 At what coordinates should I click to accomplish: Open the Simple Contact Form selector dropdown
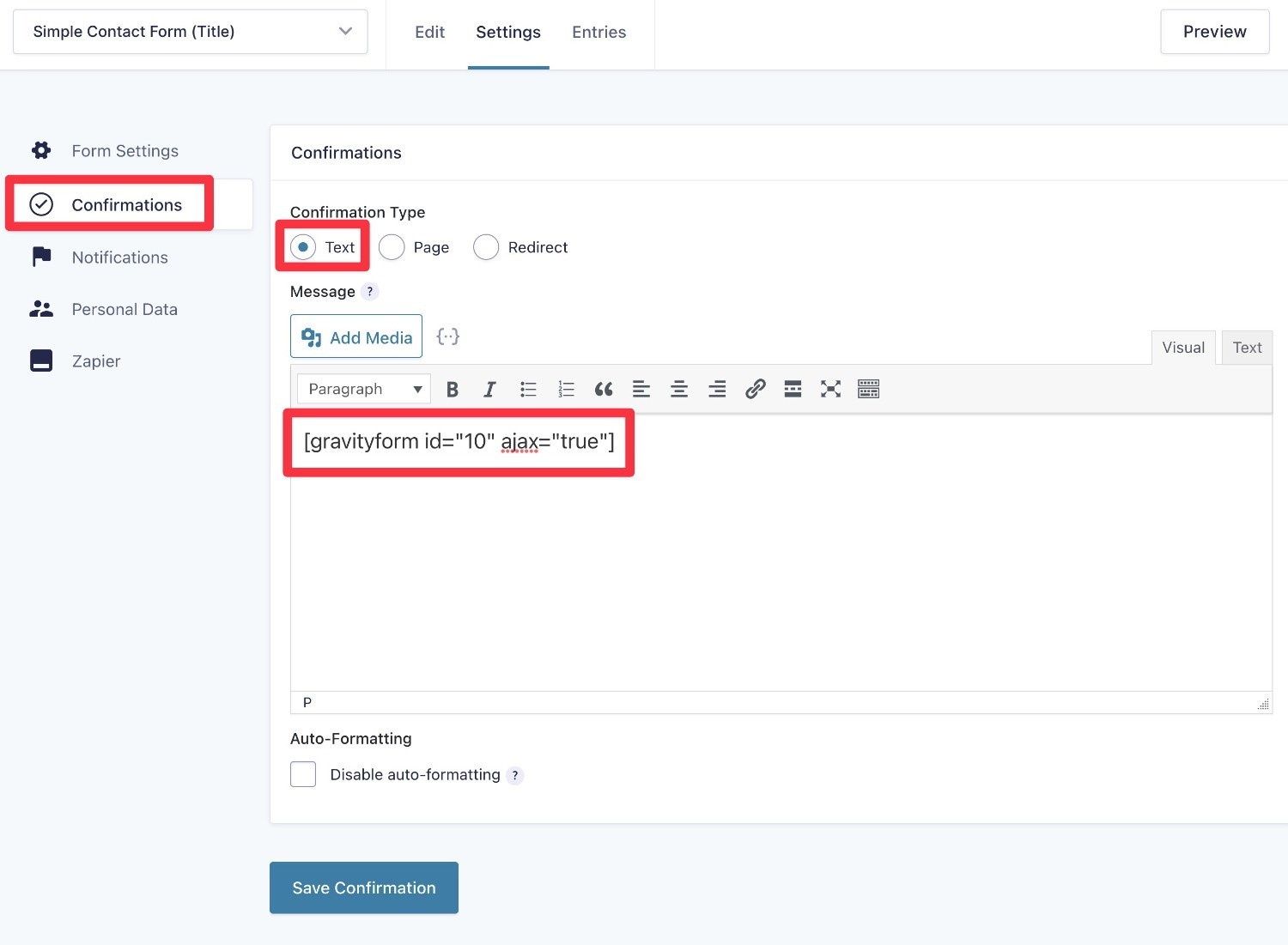click(191, 32)
